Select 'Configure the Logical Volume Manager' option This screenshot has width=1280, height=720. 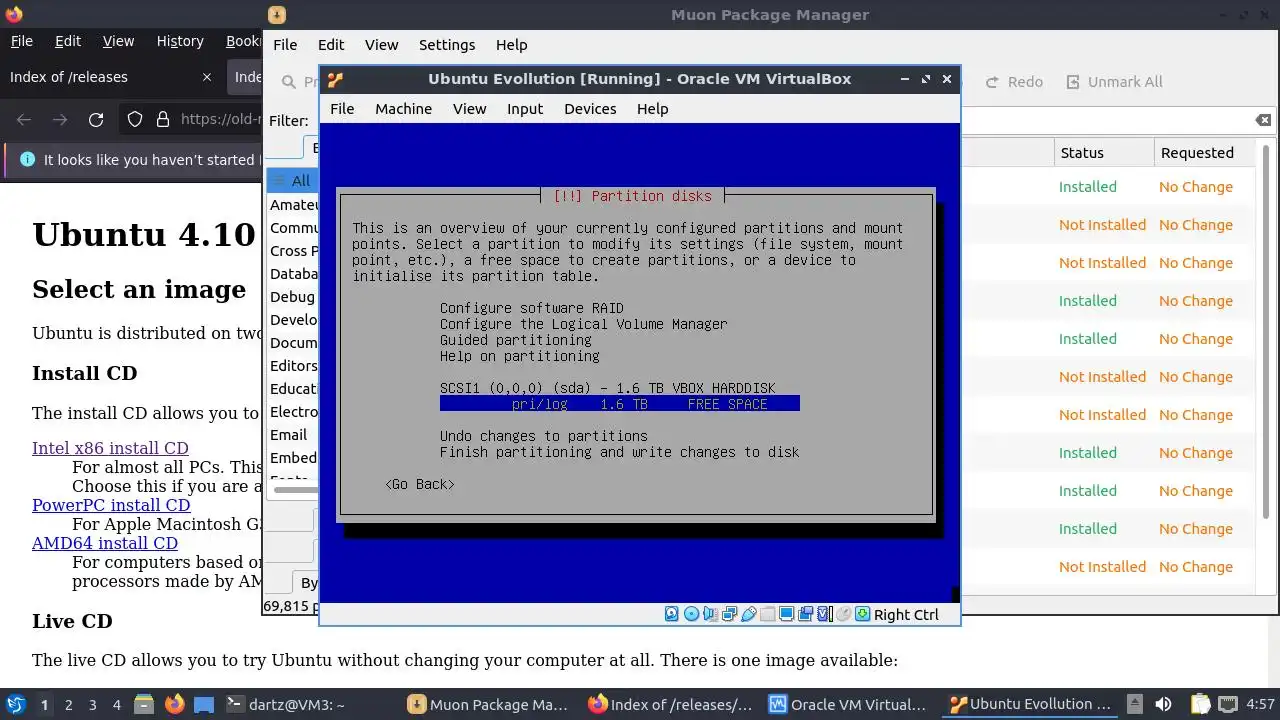[584, 324]
